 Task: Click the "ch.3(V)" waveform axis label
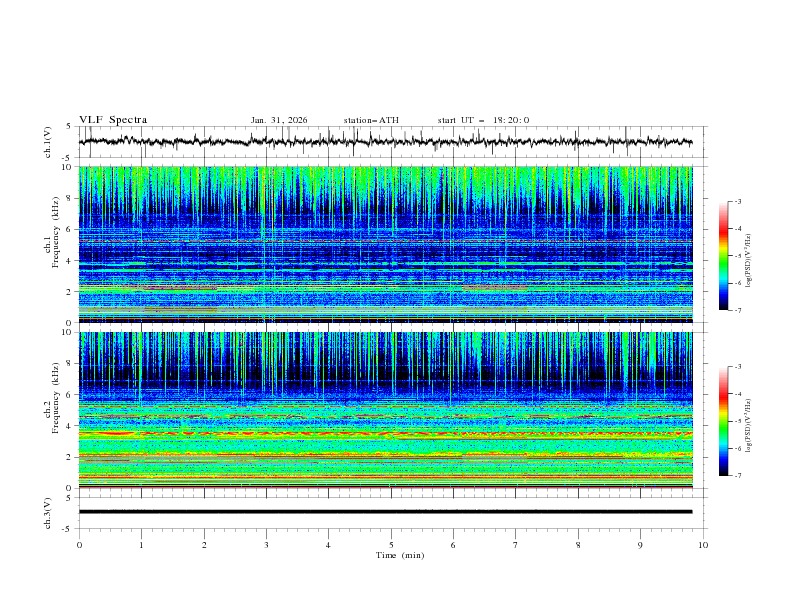coord(48,513)
